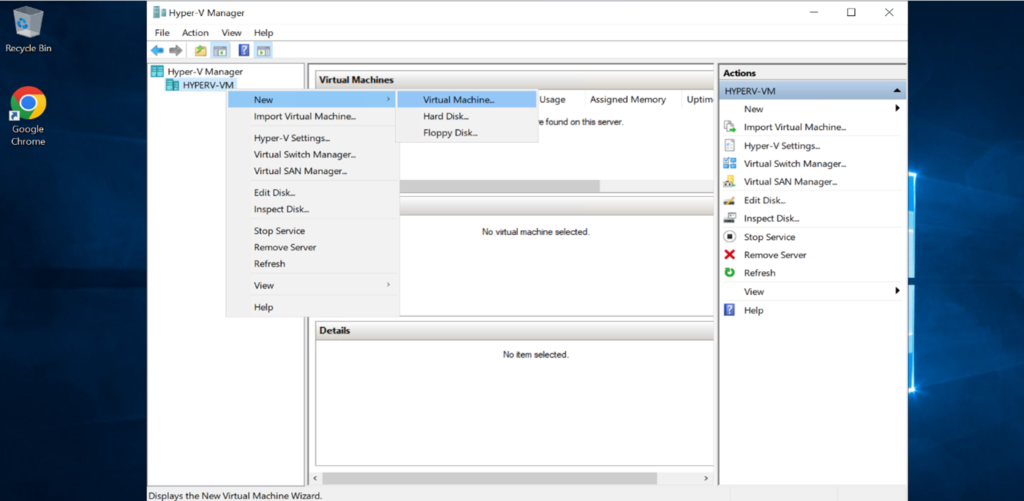Click the Usage column header

pos(552,99)
